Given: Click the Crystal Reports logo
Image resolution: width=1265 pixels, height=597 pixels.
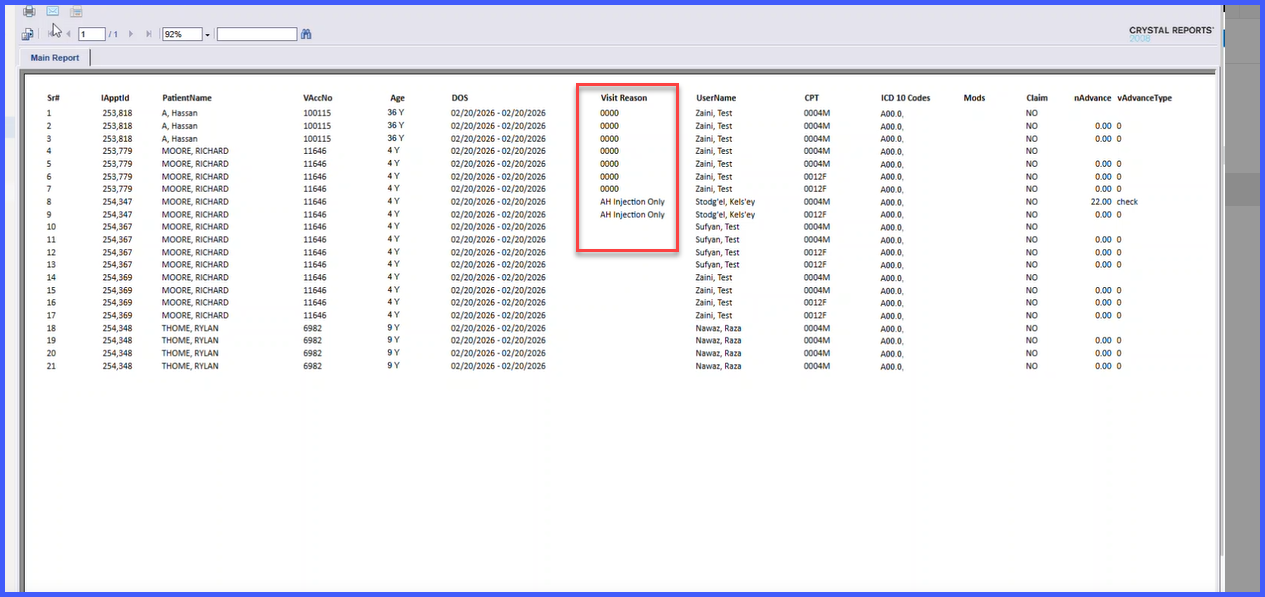Looking at the screenshot, I should [x=1171, y=33].
